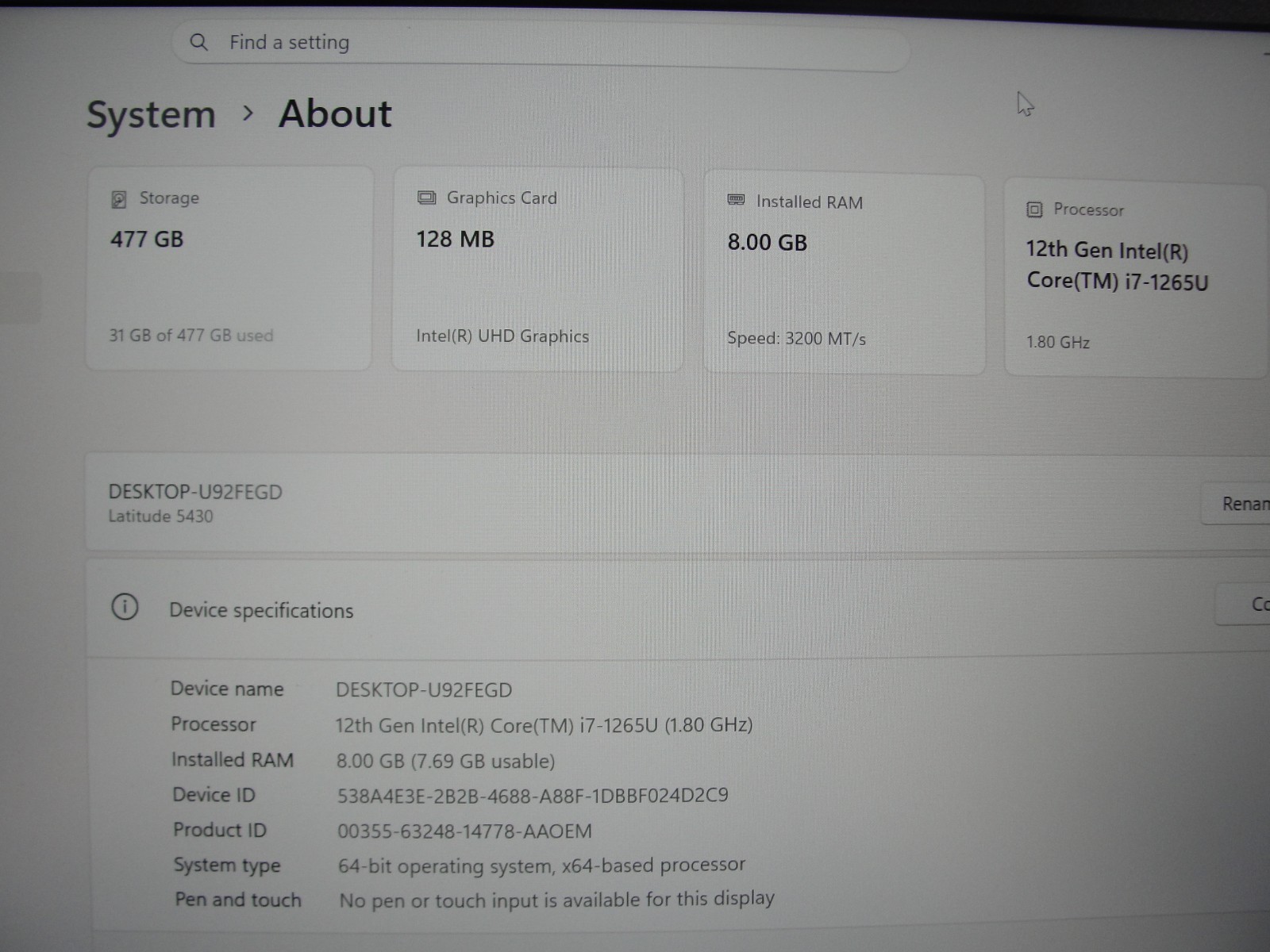This screenshot has height=952, width=1270.
Task: Click the Device specifications info icon
Action: 125,607
